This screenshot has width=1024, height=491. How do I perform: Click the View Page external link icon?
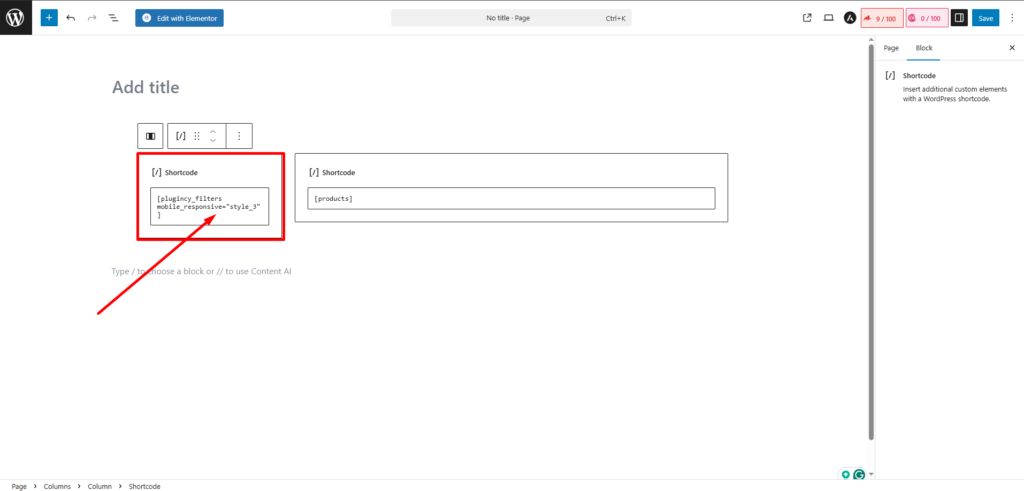click(807, 18)
